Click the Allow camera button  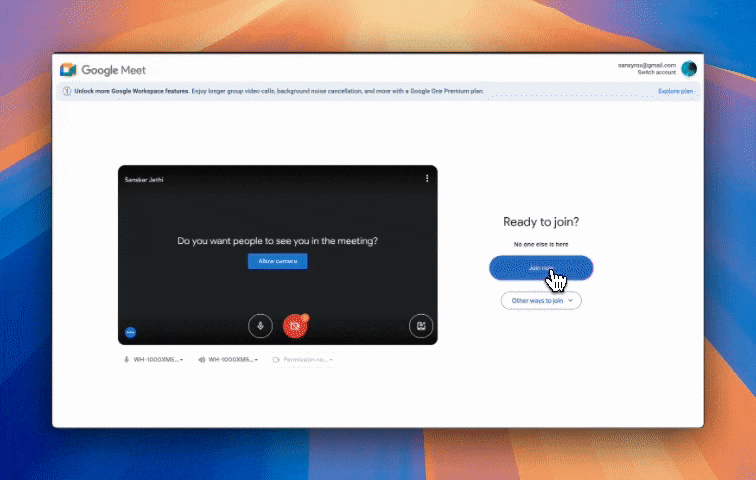click(278, 261)
